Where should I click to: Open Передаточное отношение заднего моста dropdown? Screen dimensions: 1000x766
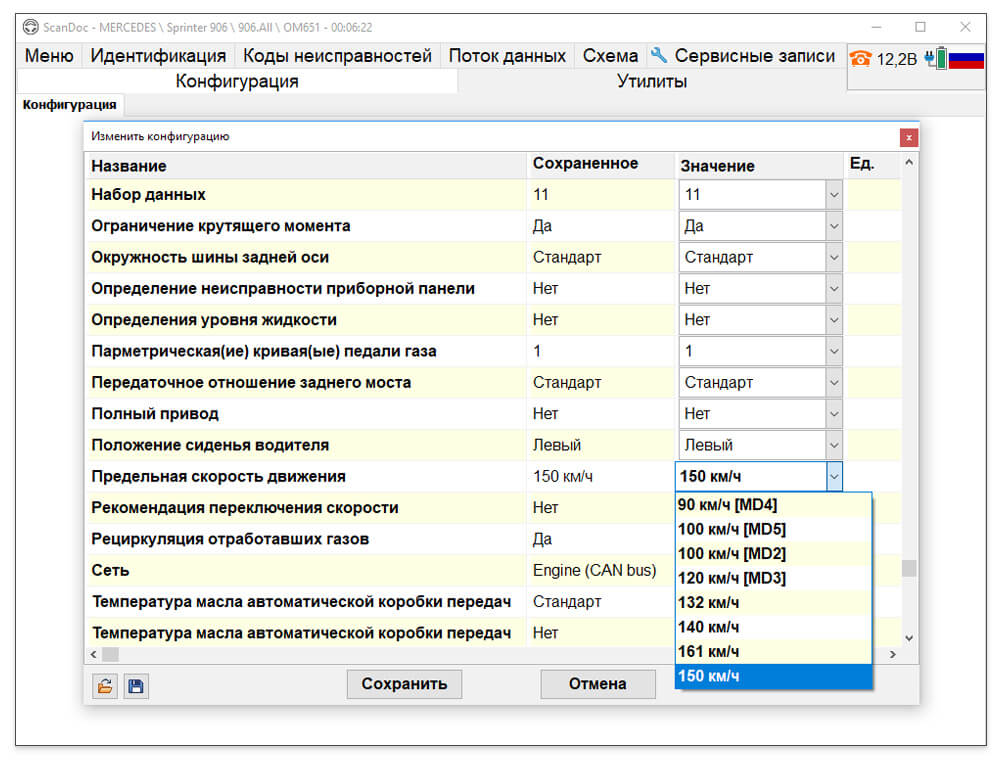(834, 382)
